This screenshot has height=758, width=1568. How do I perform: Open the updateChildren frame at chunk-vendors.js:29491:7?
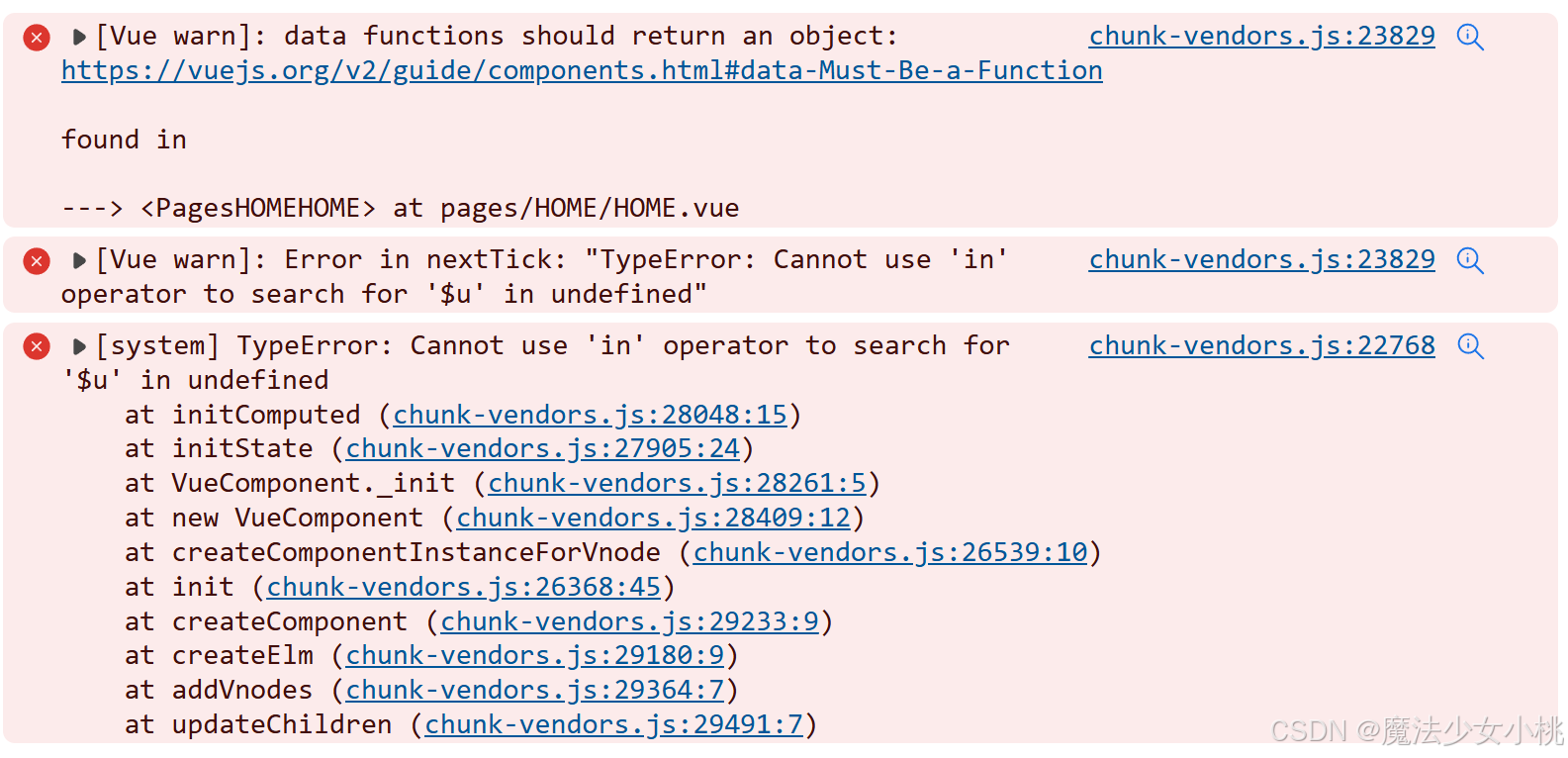click(615, 724)
